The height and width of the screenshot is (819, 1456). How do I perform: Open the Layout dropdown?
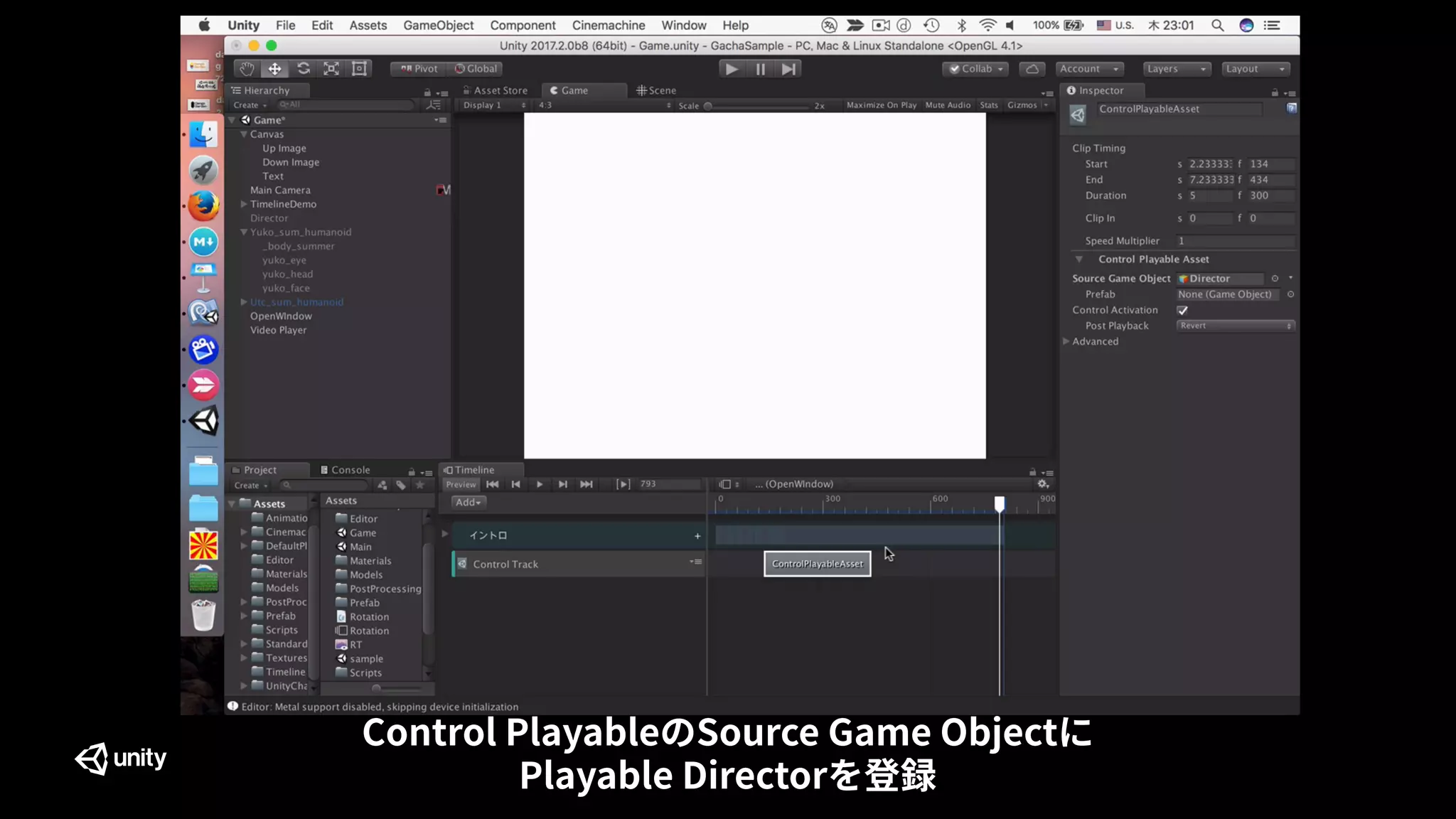point(1256,69)
